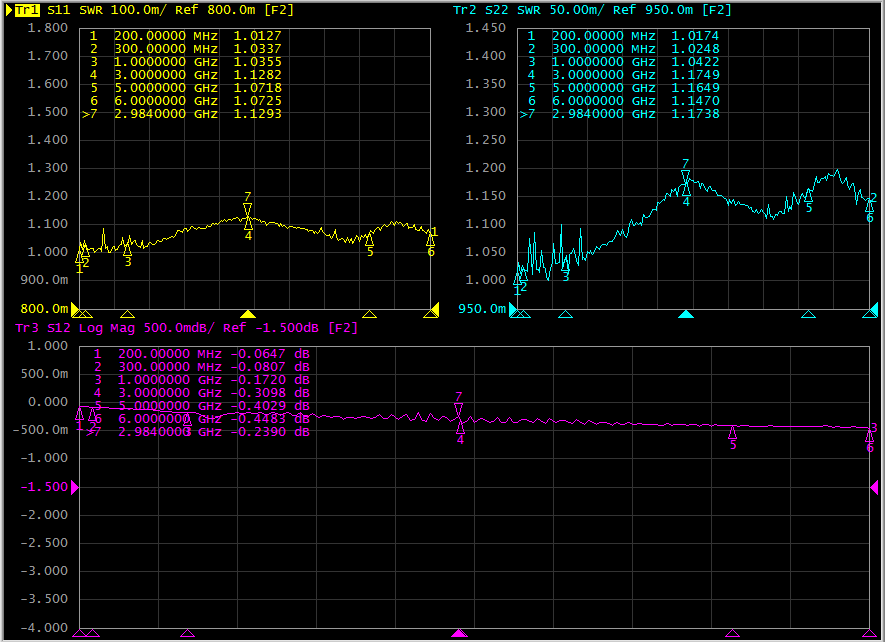Click Tr3 marker row showing 200 MHz -0.0647 dB
This screenshot has height=642, width=885.
[201, 354]
